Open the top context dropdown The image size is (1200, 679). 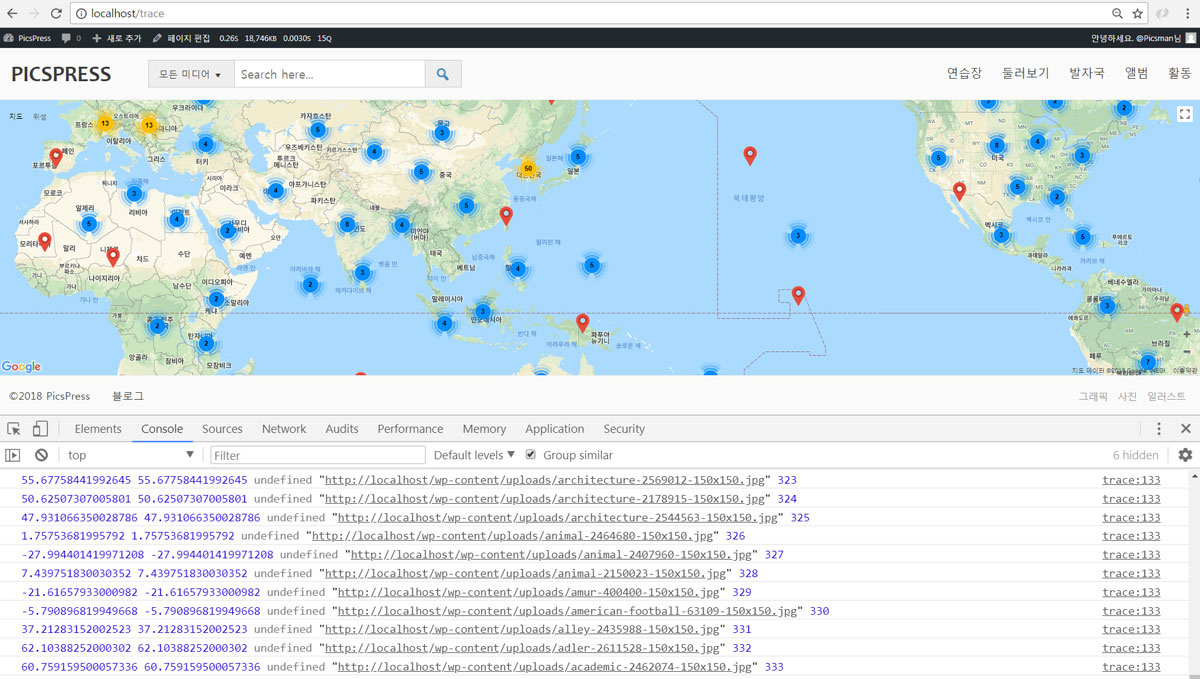tap(131, 455)
